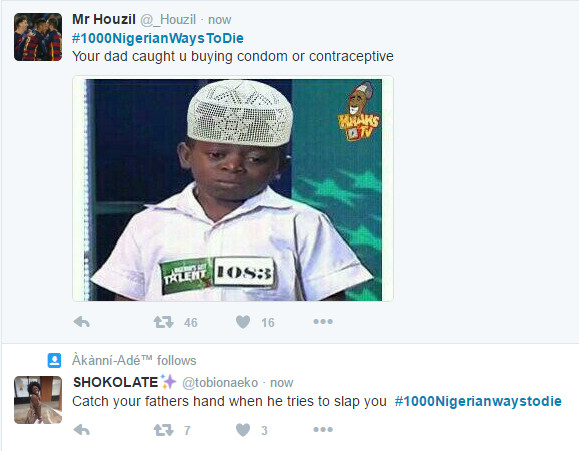579x451 pixels.
Task: Reply to SHOKOLATE's tweet
Action: click(82, 430)
